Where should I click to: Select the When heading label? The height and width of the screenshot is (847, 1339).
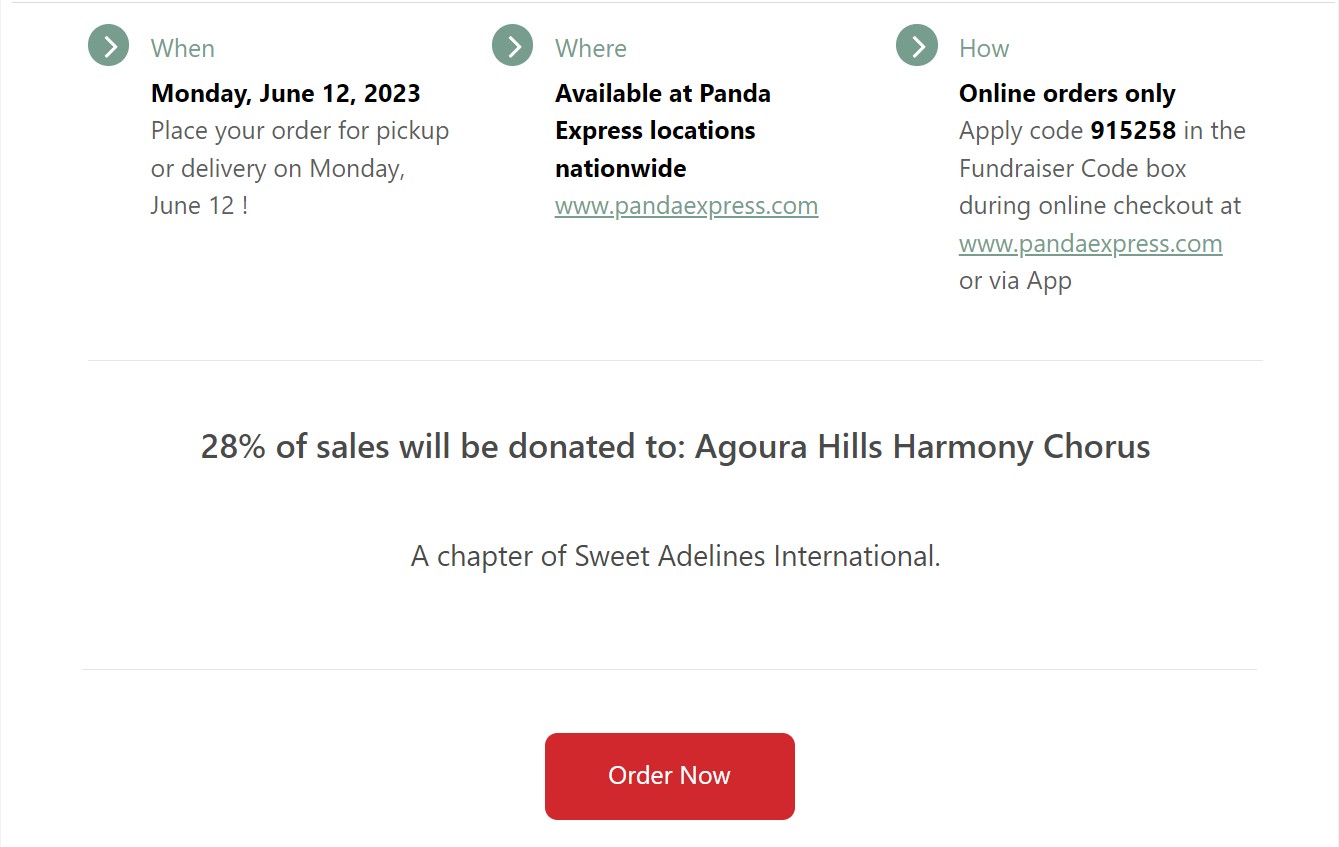183,48
